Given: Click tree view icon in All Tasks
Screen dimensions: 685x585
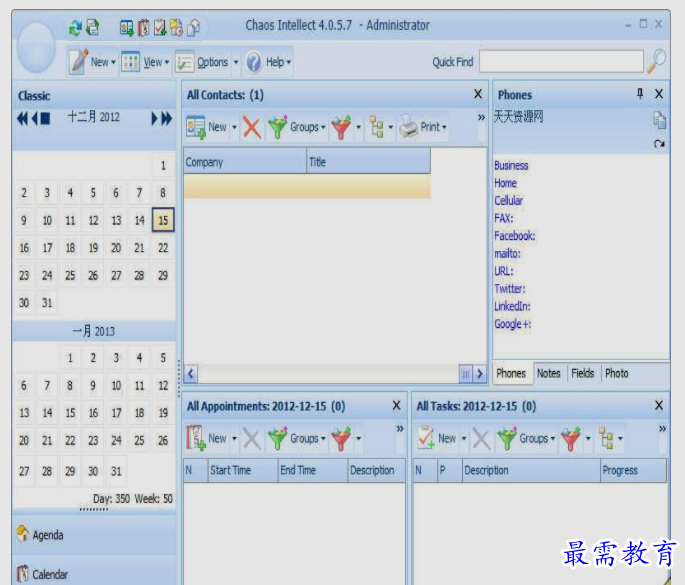Looking at the screenshot, I should point(606,438).
